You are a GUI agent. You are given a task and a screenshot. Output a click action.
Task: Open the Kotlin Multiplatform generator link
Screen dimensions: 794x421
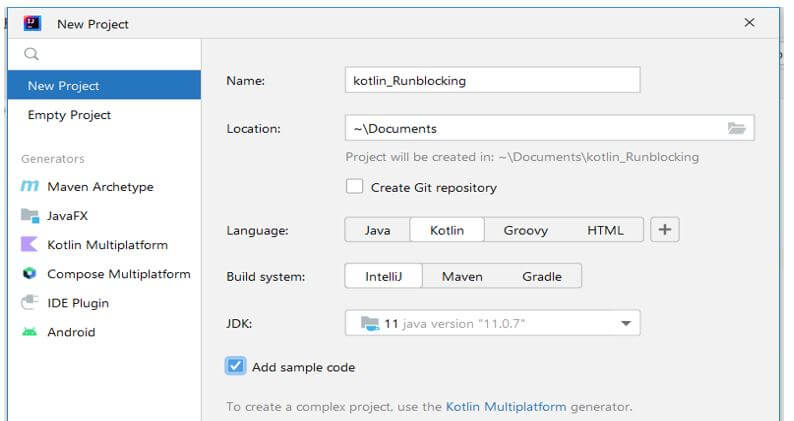506,406
